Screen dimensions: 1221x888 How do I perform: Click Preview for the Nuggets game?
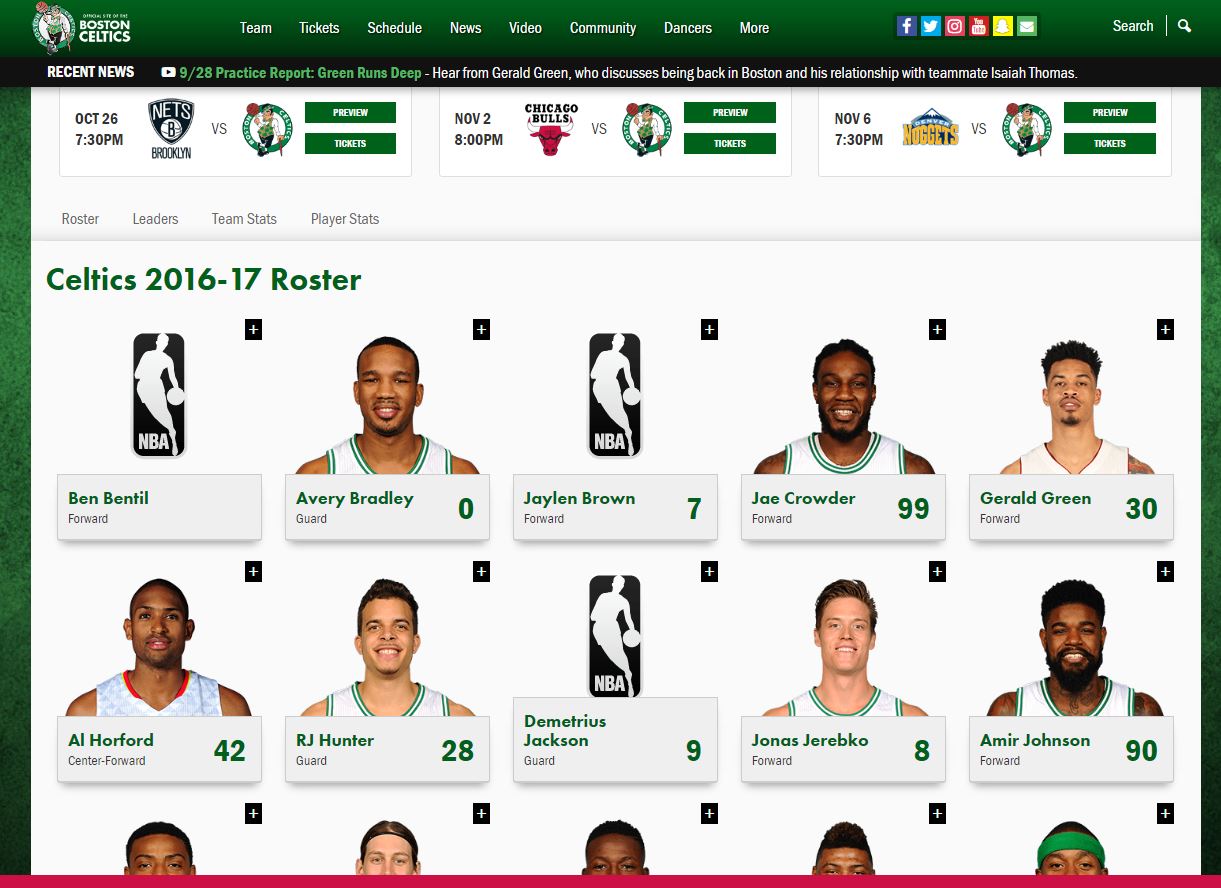(x=1110, y=113)
